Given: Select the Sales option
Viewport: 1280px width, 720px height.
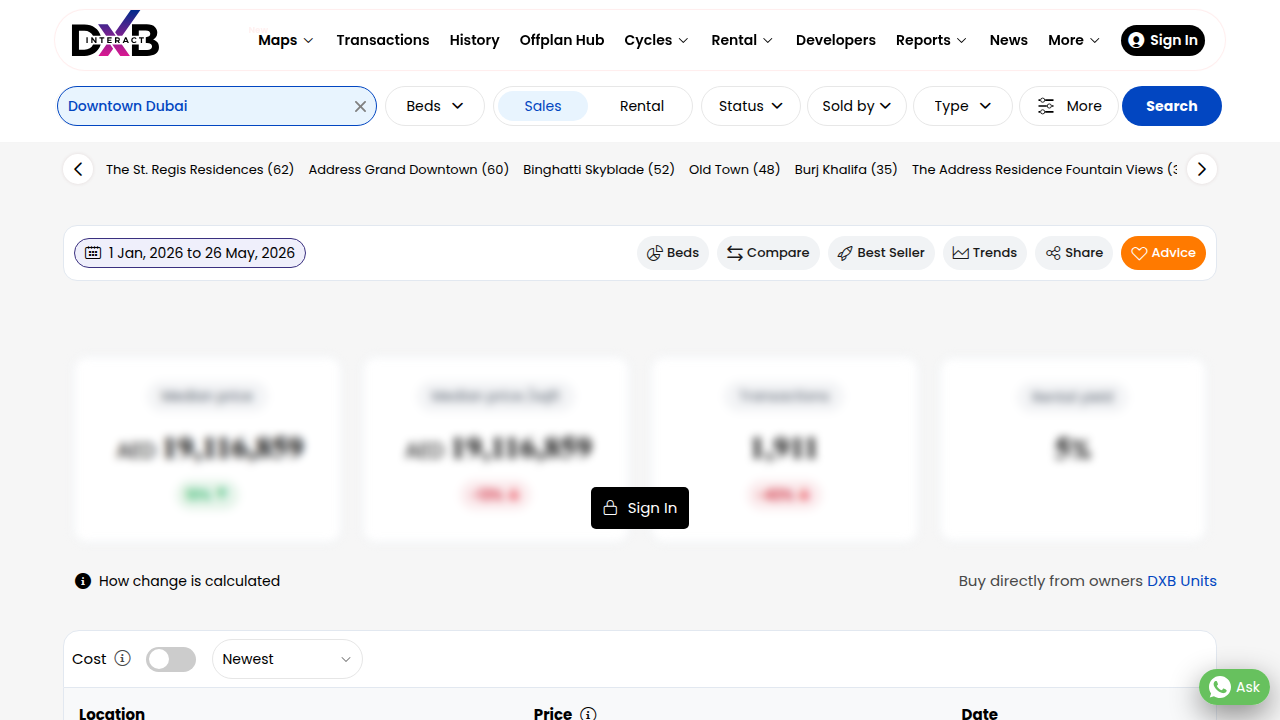Looking at the screenshot, I should click(x=543, y=106).
